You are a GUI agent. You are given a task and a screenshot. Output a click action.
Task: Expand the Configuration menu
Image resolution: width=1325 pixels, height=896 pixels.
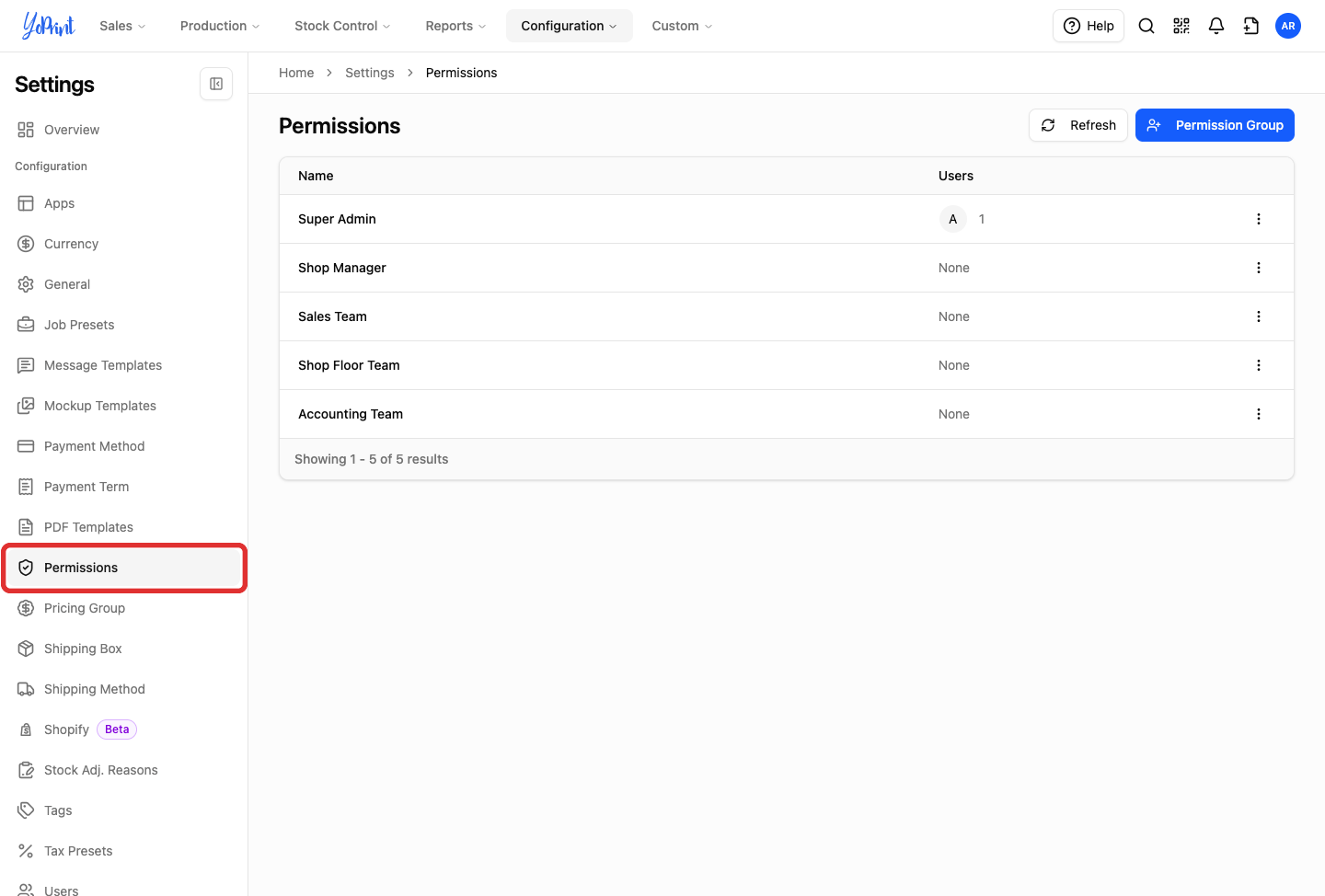point(569,26)
